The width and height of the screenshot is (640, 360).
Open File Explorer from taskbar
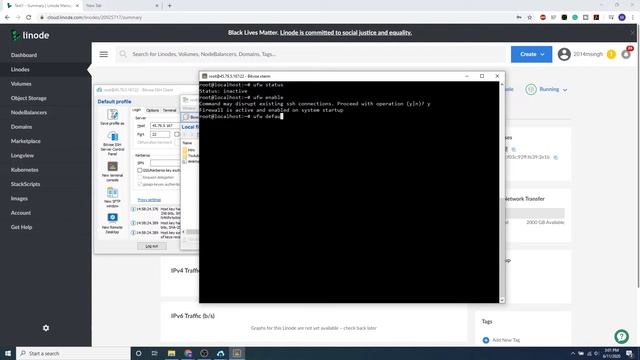point(171,353)
